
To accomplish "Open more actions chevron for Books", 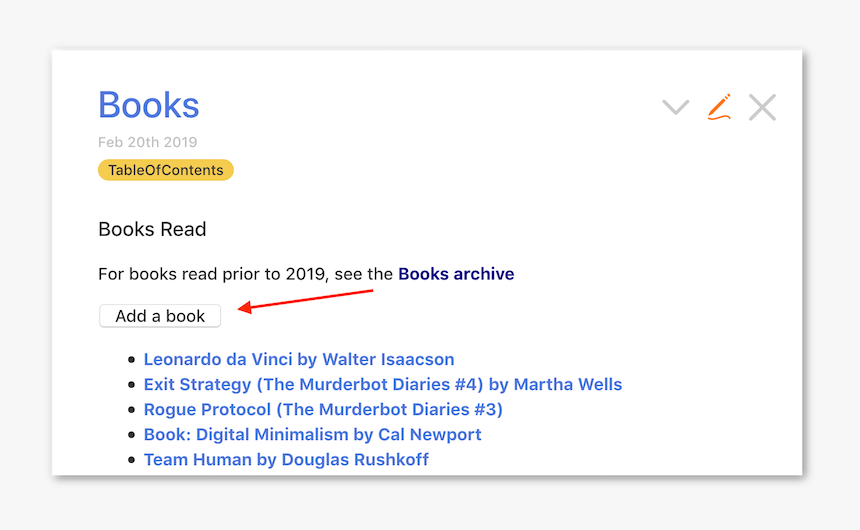I will [676, 107].
